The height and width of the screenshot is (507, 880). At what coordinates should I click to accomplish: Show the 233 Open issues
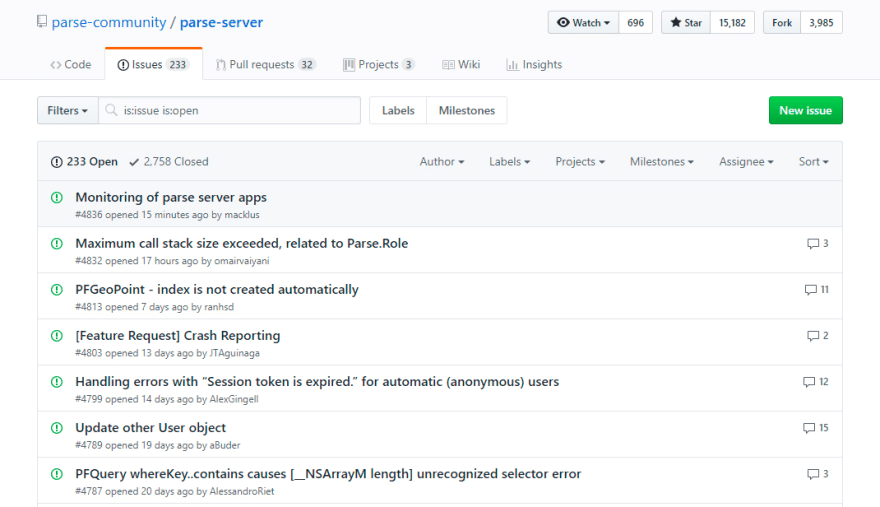[x=84, y=162]
